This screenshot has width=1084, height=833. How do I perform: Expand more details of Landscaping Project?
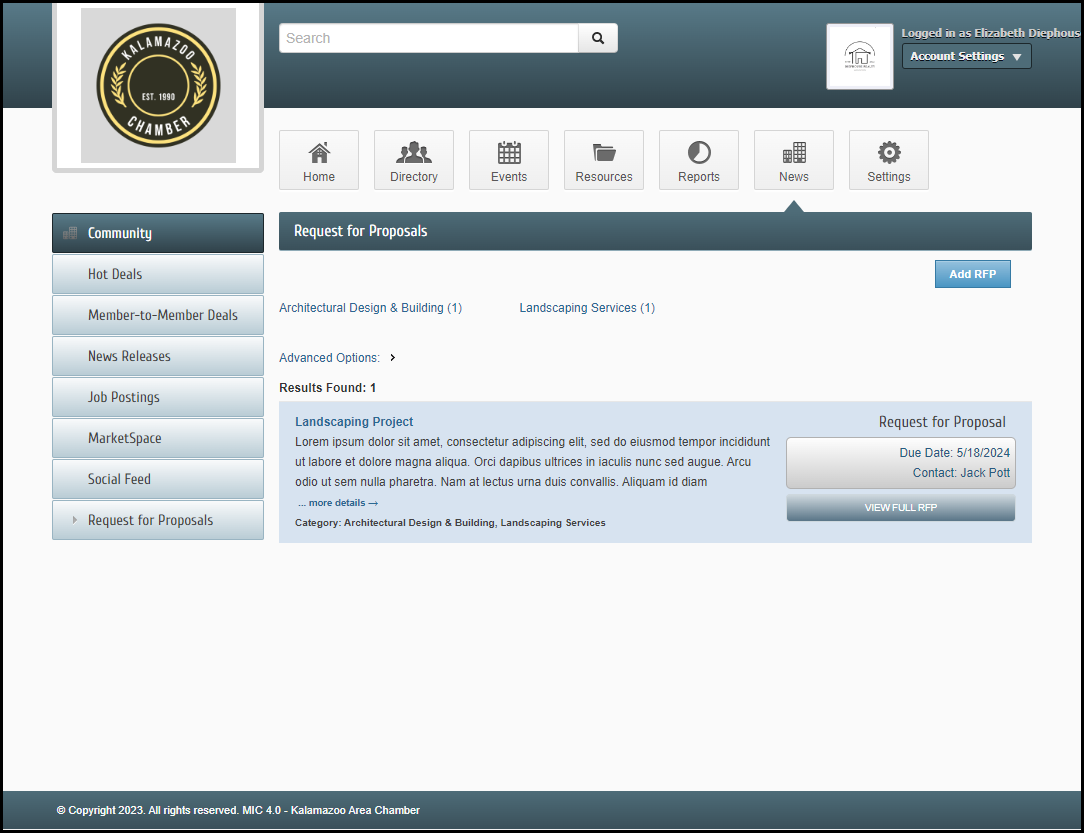[x=338, y=503]
